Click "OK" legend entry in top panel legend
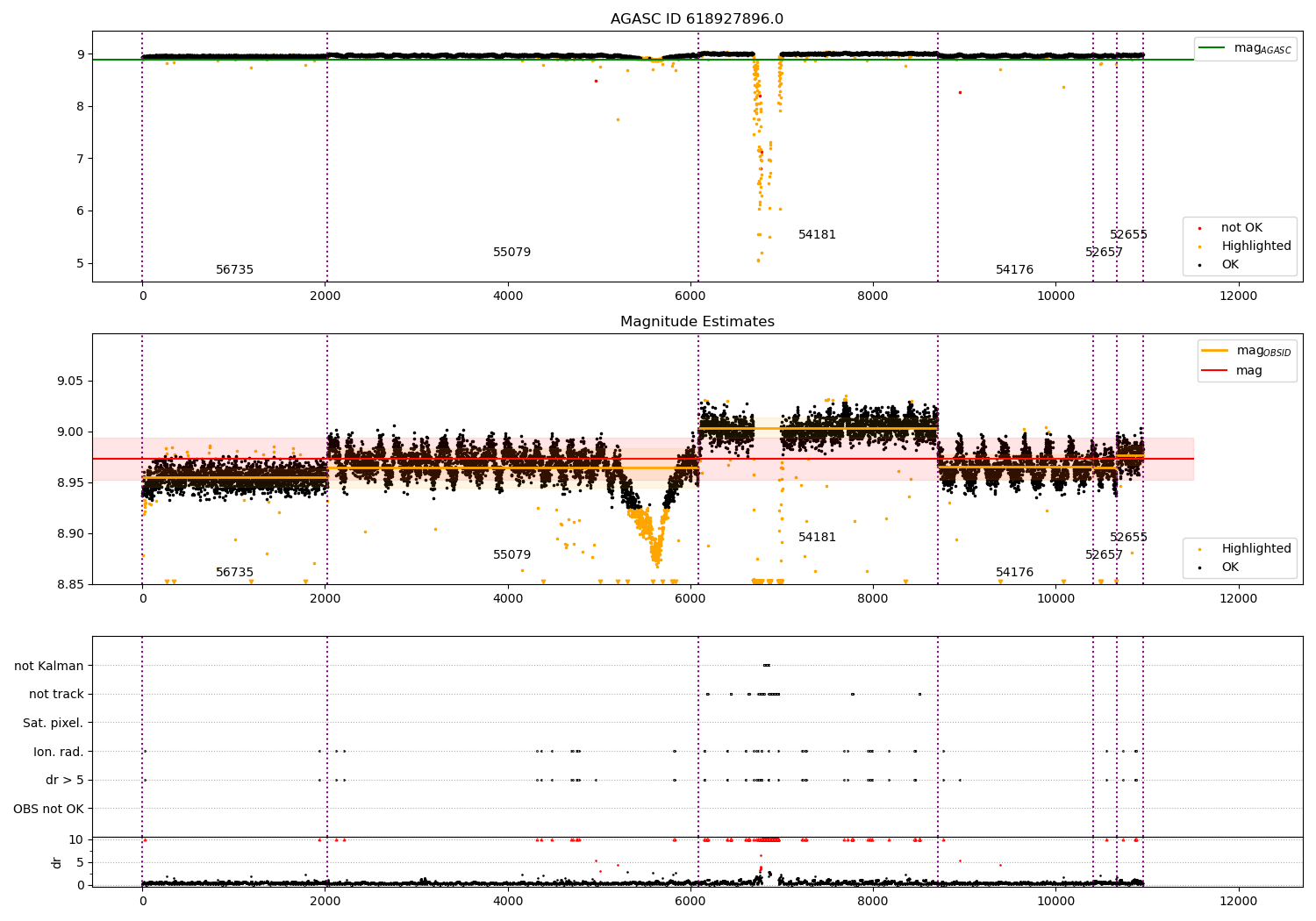Screen dimensions: 1316x921 [x=1230, y=265]
